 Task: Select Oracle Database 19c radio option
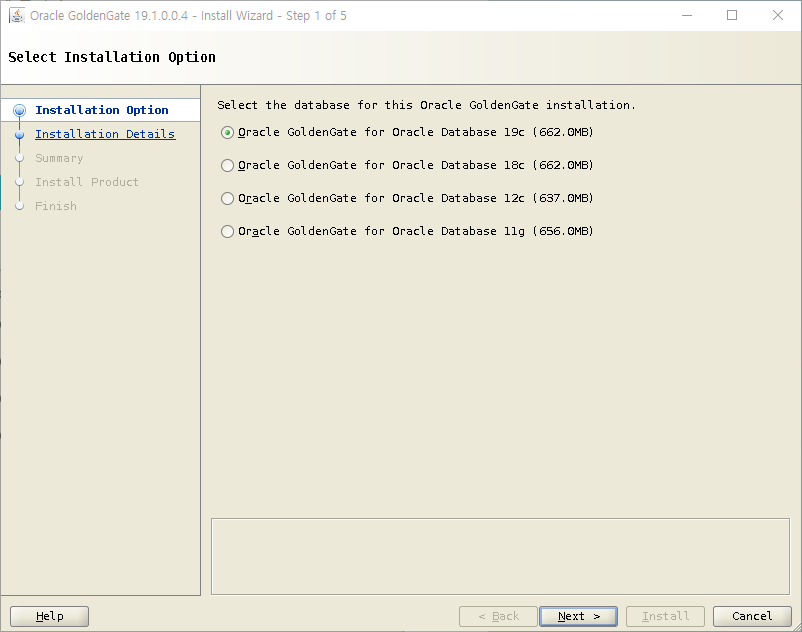click(228, 132)
